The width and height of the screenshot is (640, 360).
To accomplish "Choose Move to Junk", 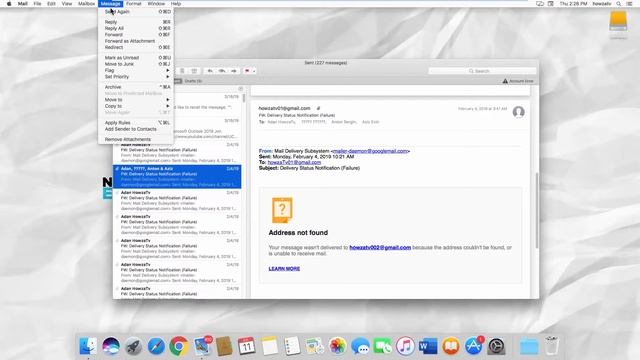I will pos(136,64).
